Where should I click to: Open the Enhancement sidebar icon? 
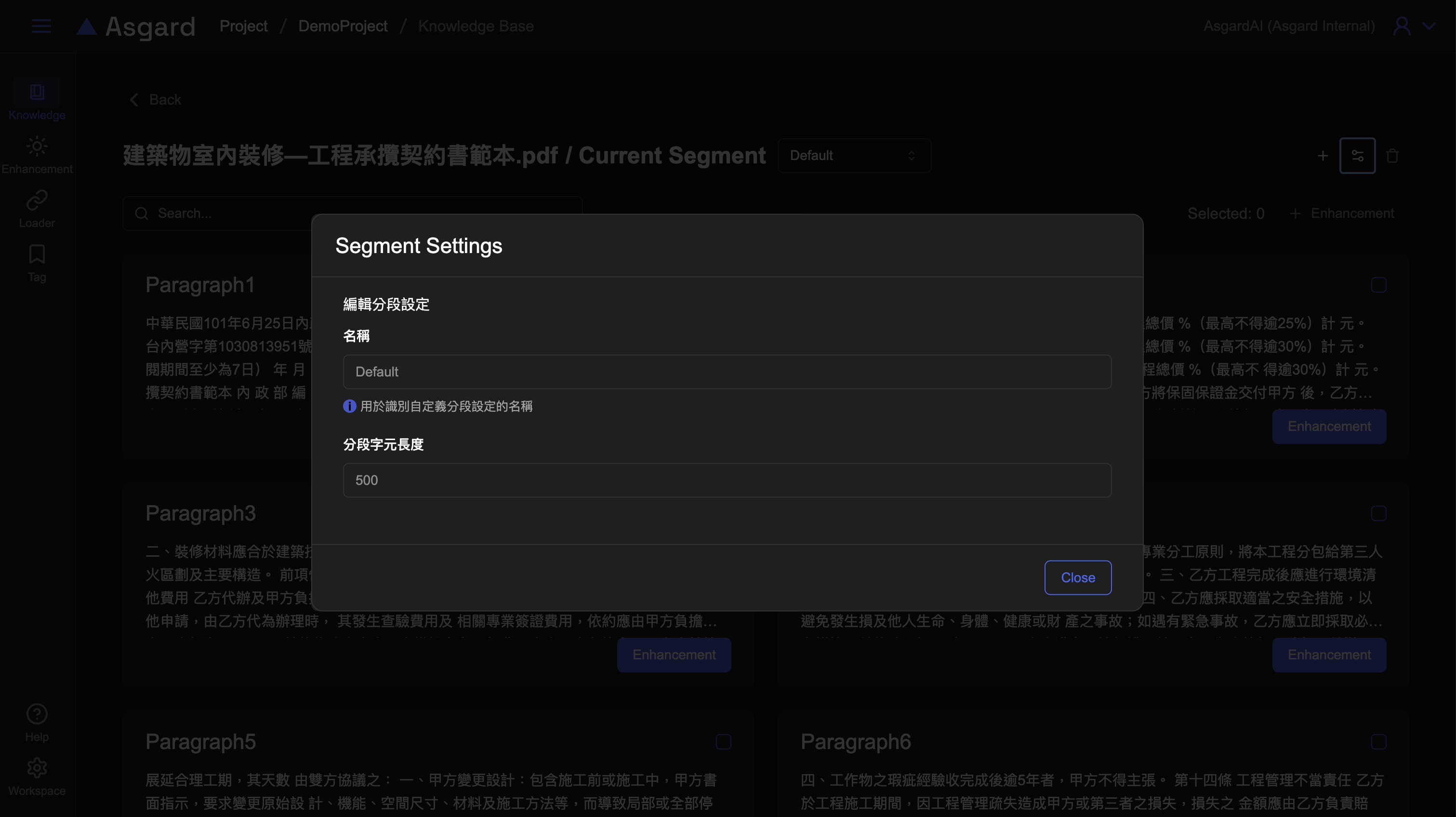pyautogui.click(x=37, y=147)
